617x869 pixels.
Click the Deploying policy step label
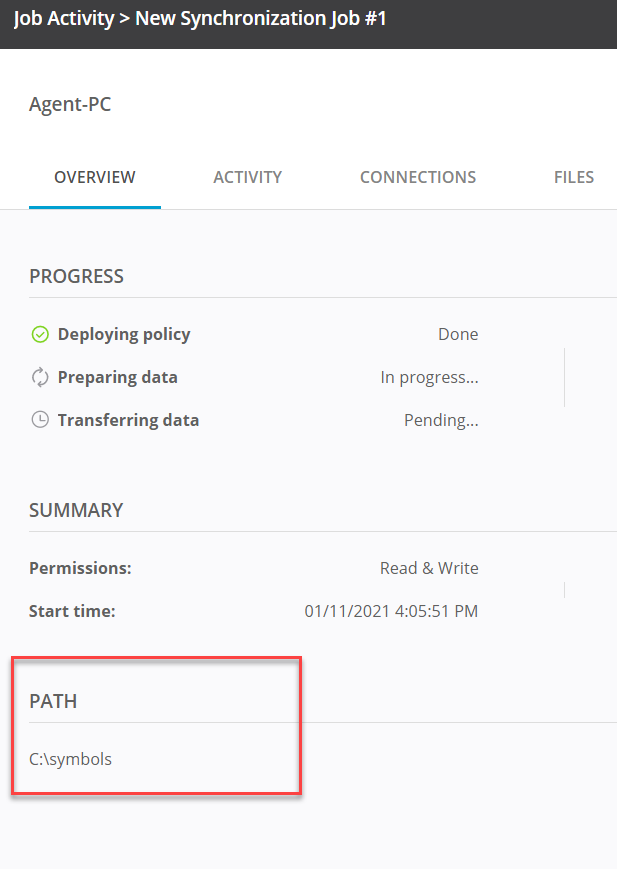124,335
